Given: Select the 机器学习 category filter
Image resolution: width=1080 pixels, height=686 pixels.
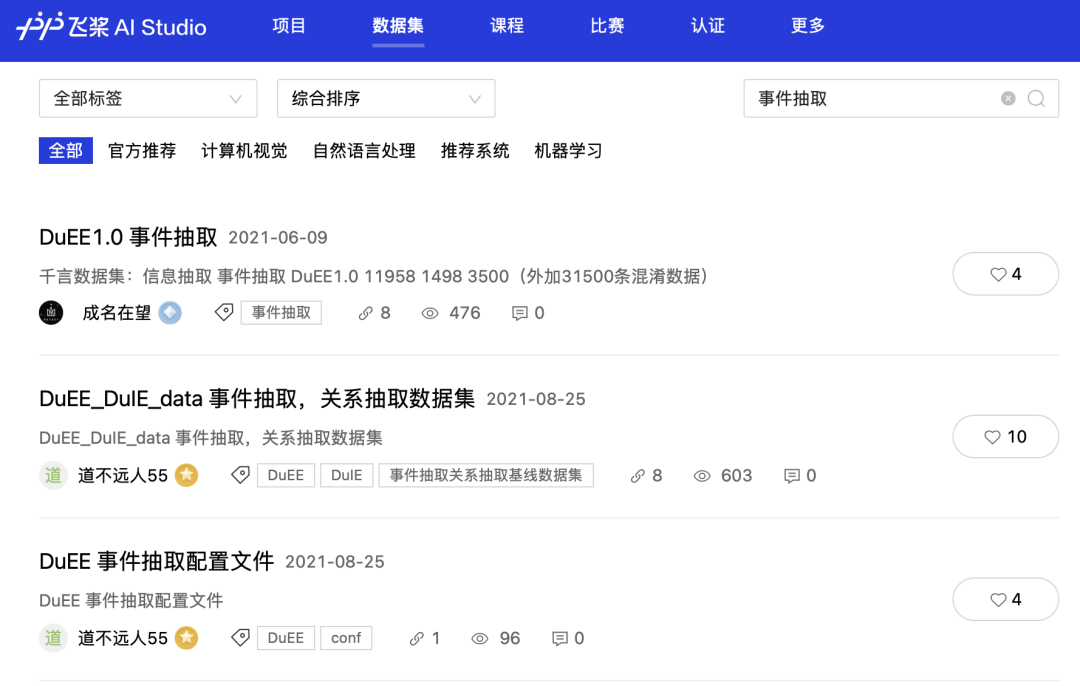Looking at the screenshot, I should [x=568, y=151].
